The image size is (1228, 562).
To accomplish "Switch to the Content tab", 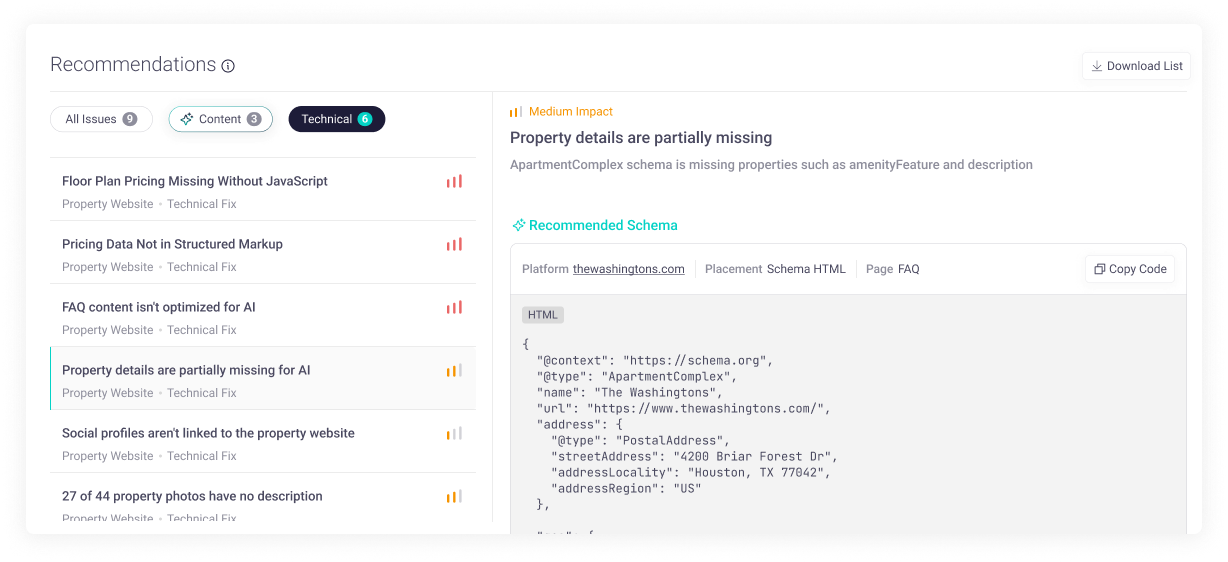I will pos(220,119).
